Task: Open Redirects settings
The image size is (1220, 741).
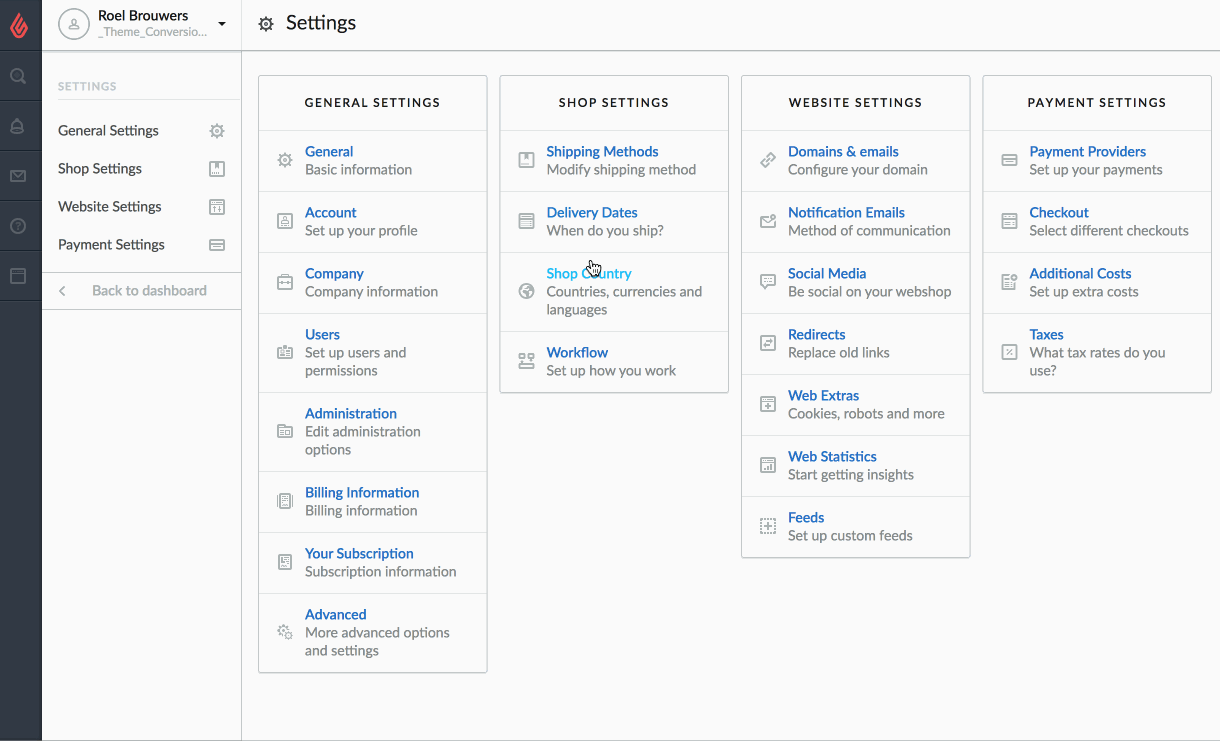Action: 817,335
